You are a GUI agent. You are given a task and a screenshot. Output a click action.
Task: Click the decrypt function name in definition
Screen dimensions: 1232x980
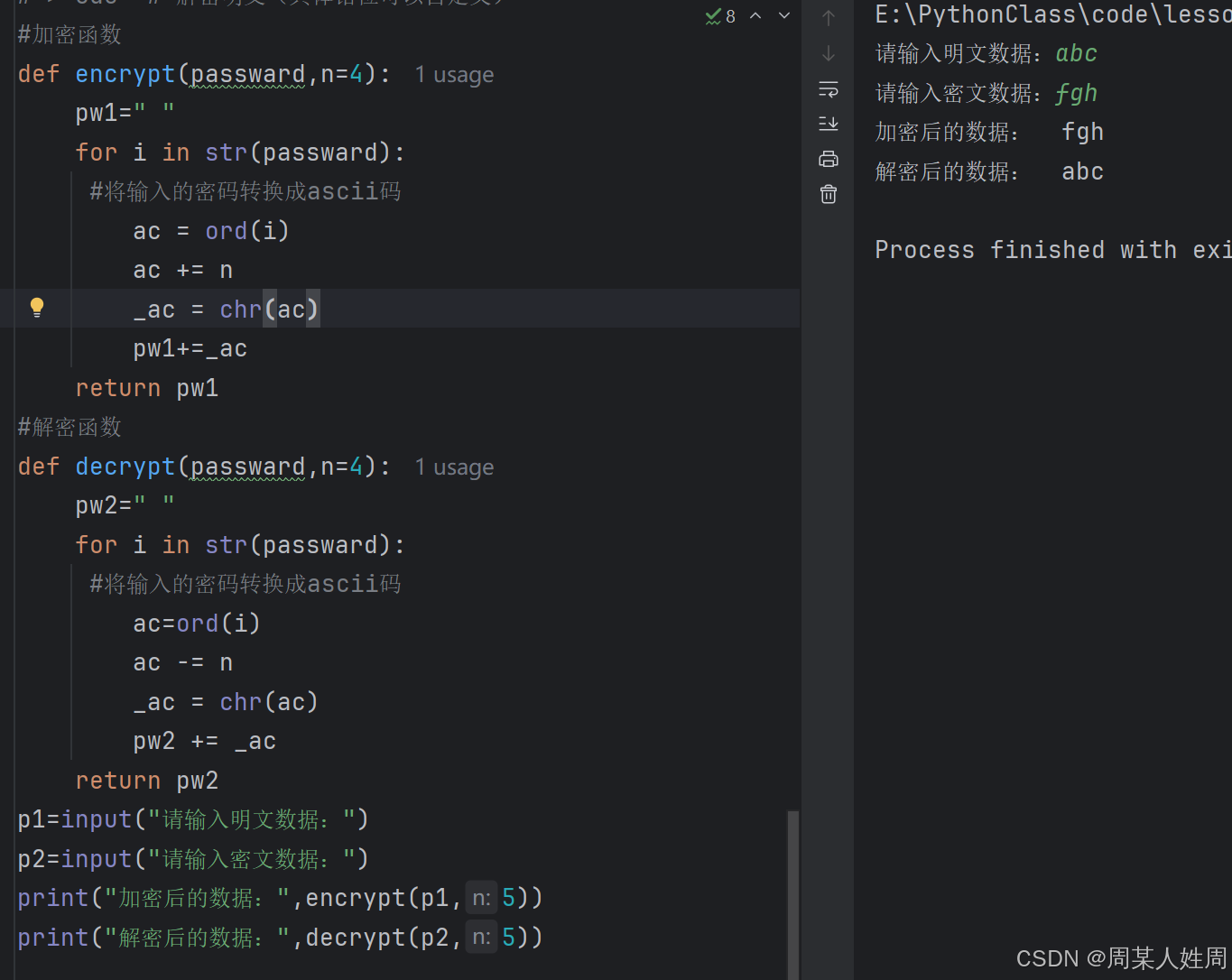tap(125, 467)
